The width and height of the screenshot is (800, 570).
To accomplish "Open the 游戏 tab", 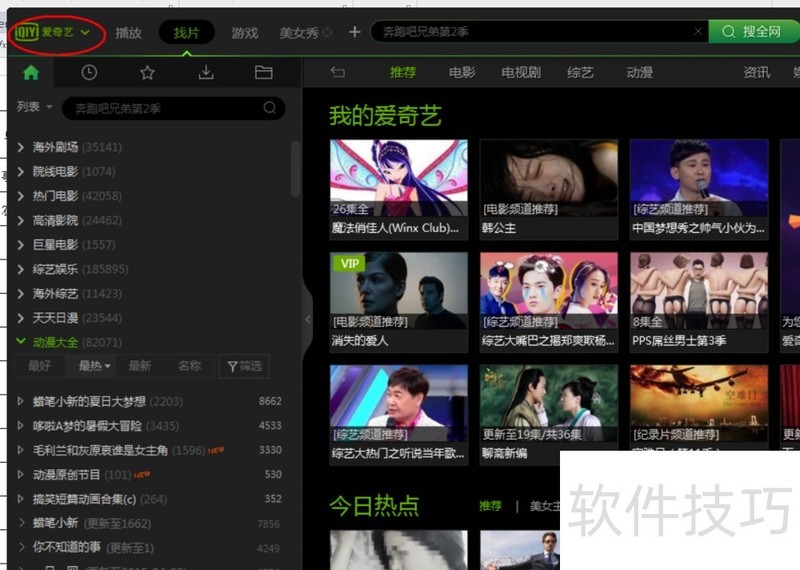I will coord(245,33).
